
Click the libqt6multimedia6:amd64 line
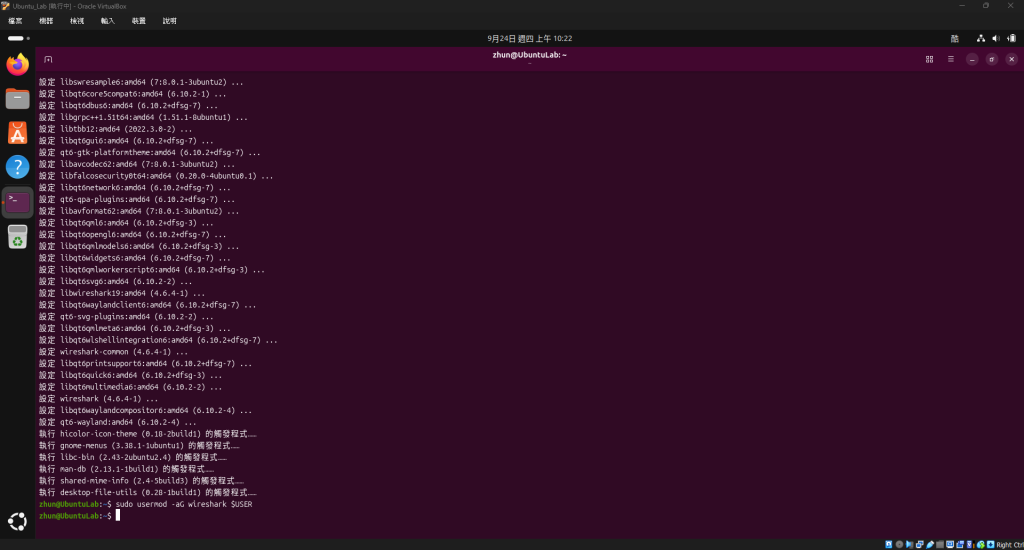[x=130, y=387]
